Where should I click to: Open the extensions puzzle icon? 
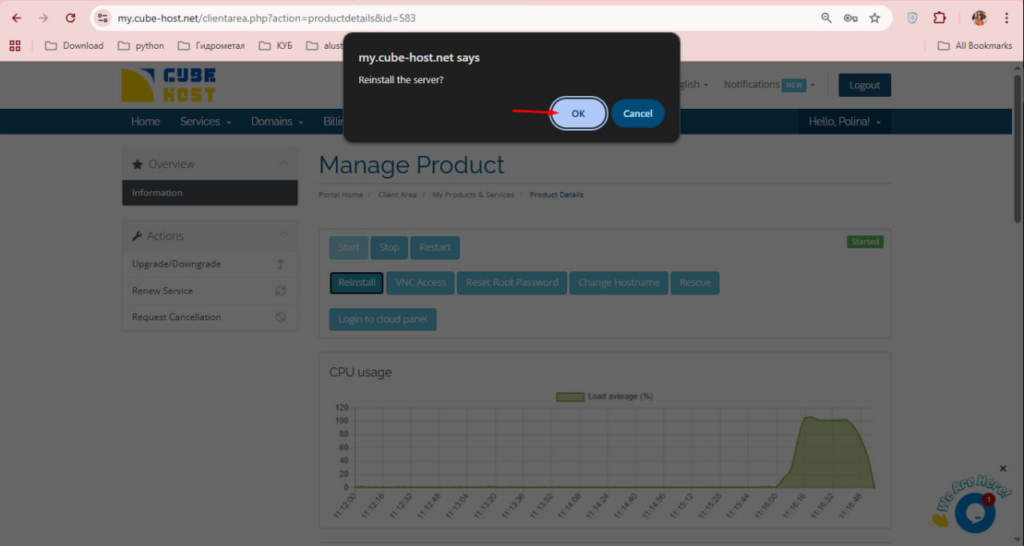(940, 18)
